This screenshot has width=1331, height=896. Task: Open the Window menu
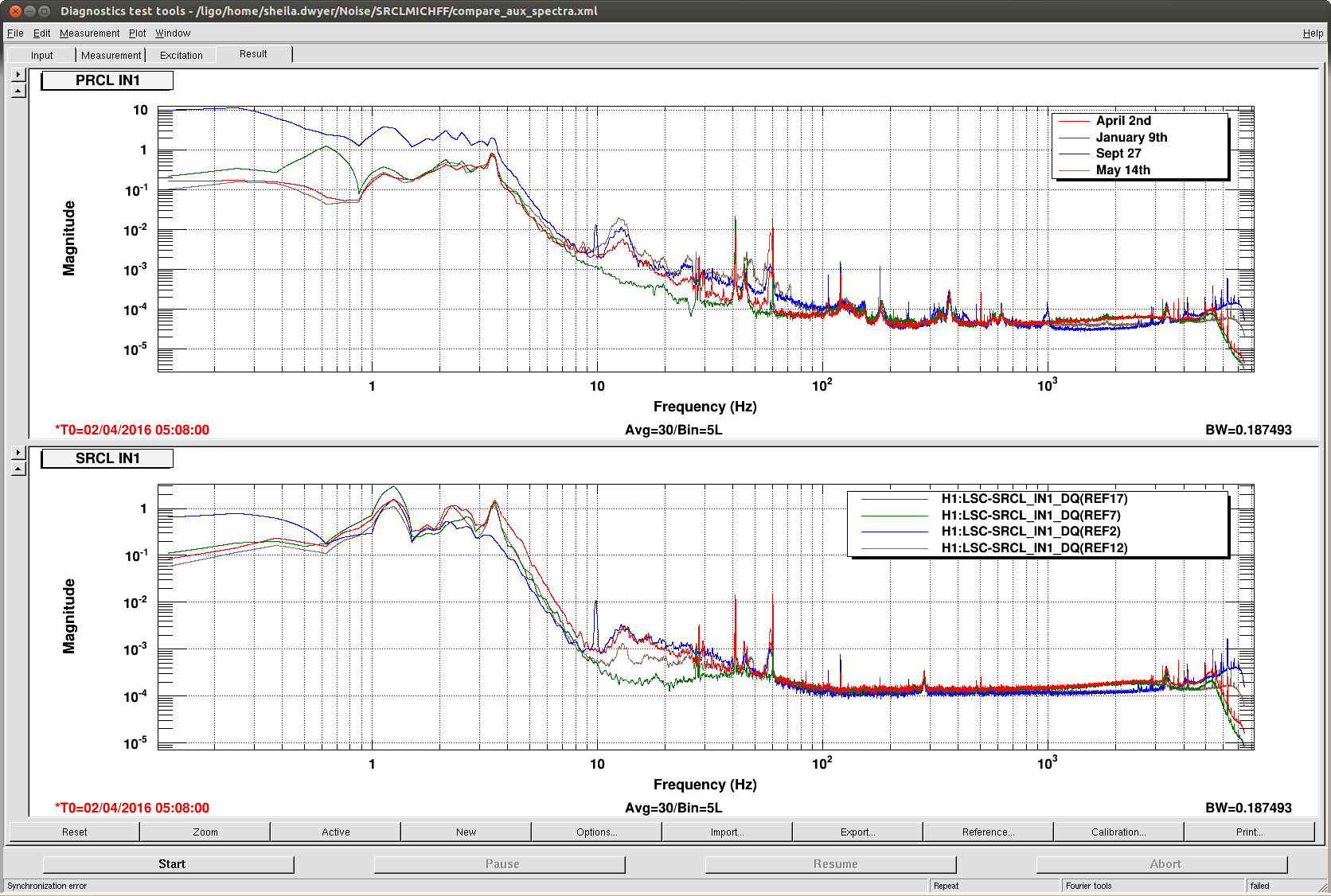tap(173, 33)
